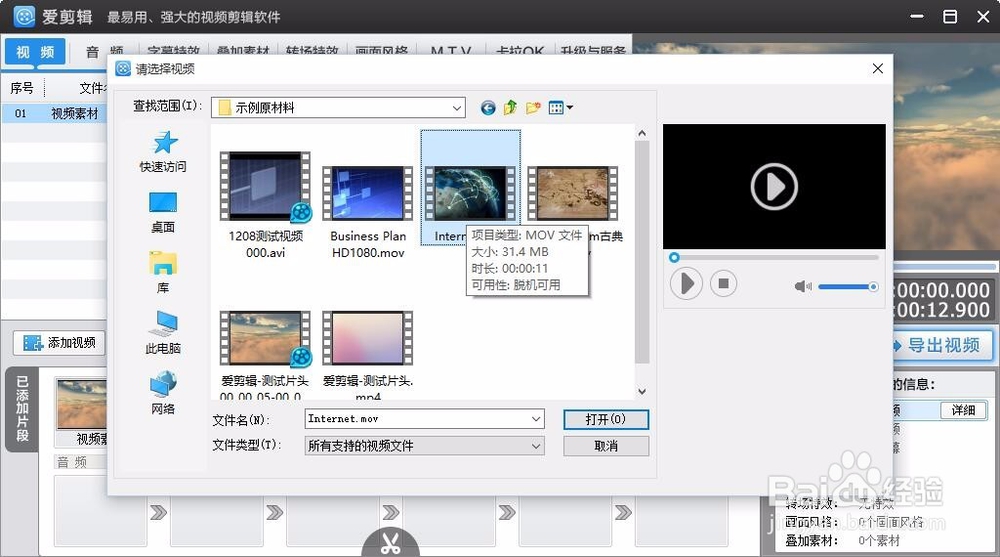Maximize the 爱剪辑 main window
The width and height of the screenshot is (1000, 557).
tap(950, 17)
